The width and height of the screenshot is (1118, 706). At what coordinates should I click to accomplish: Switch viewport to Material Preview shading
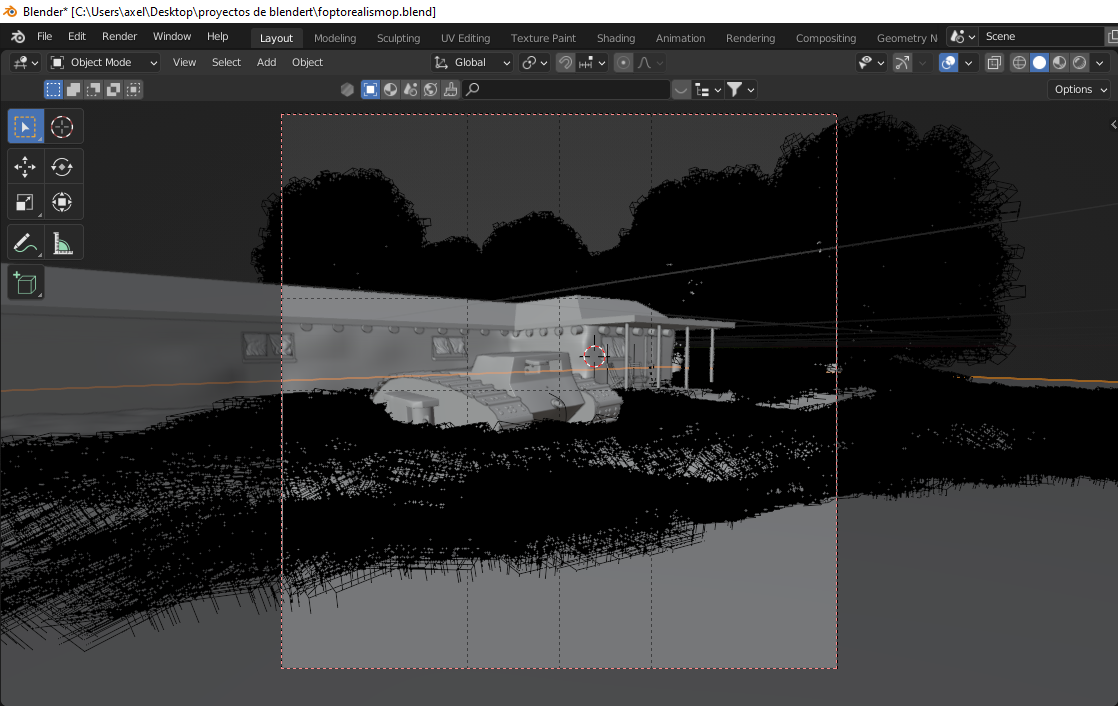coord(1060,63)
